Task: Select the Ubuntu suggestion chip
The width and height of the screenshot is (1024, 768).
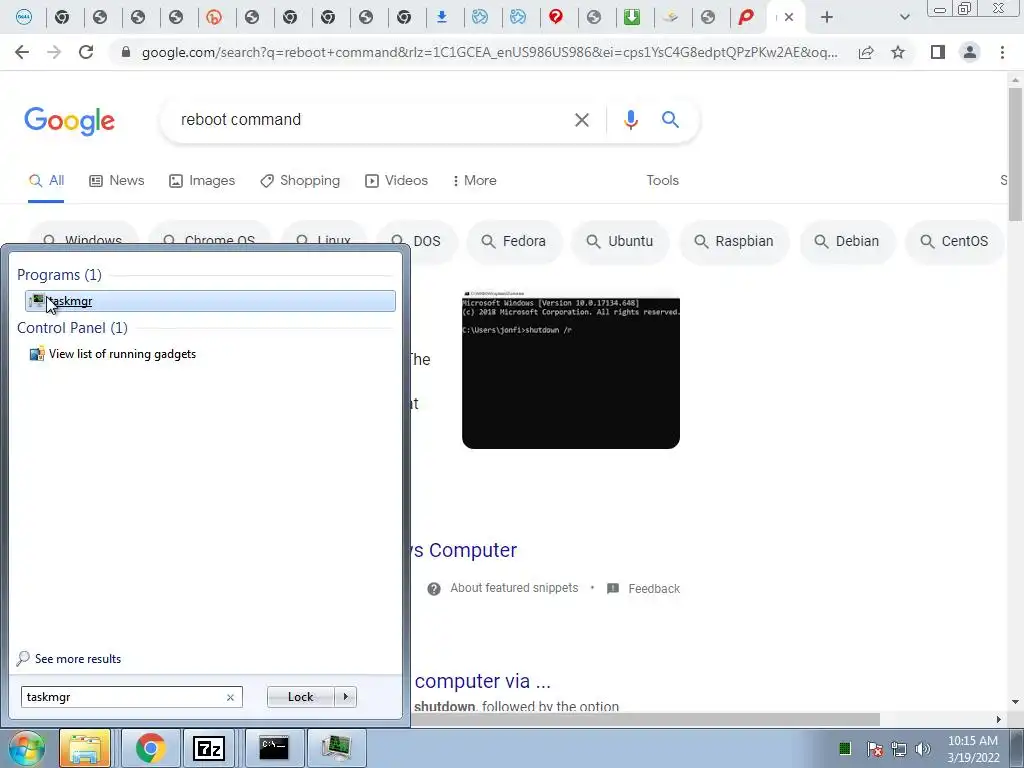Action: click(x=620, y=241)
